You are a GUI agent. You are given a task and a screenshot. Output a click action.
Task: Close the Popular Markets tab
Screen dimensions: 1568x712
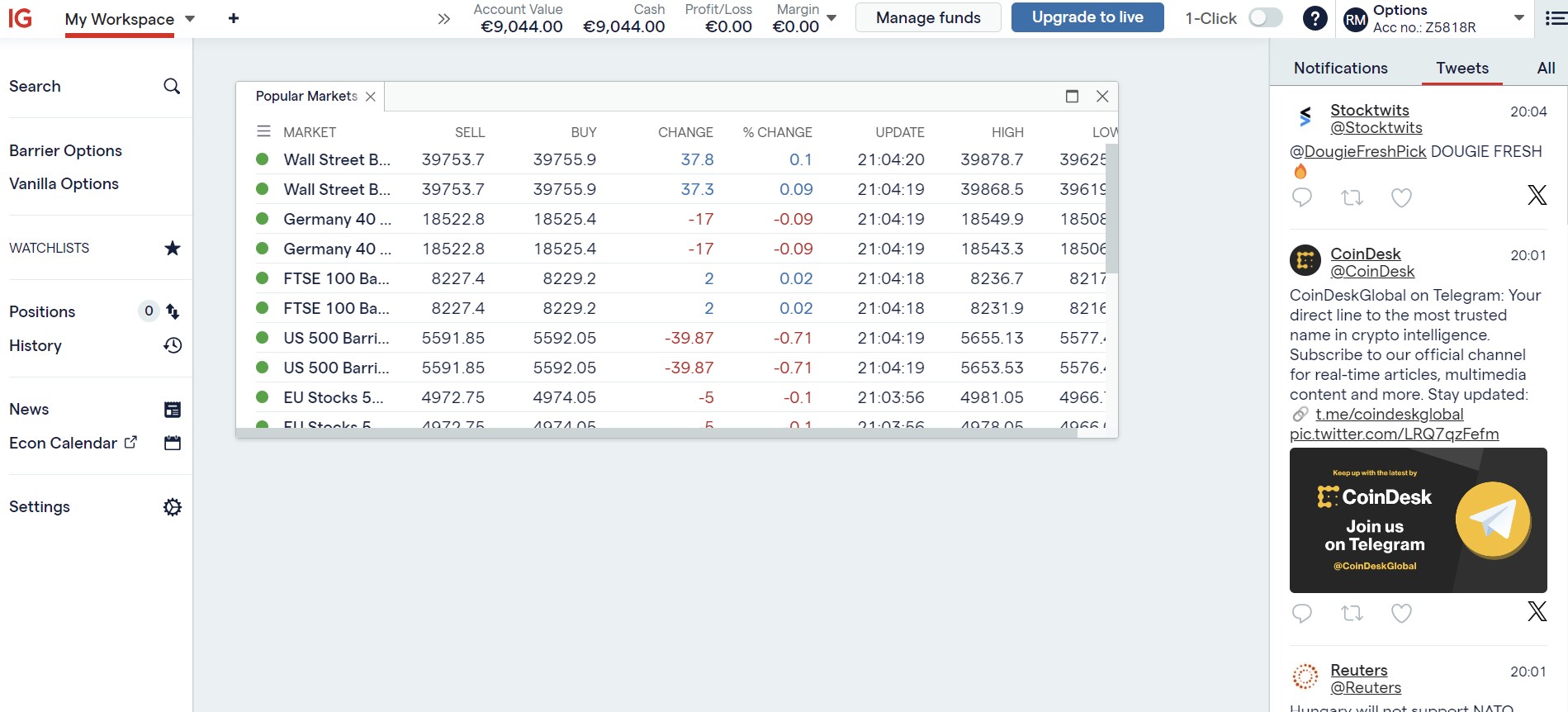[371, 97]
